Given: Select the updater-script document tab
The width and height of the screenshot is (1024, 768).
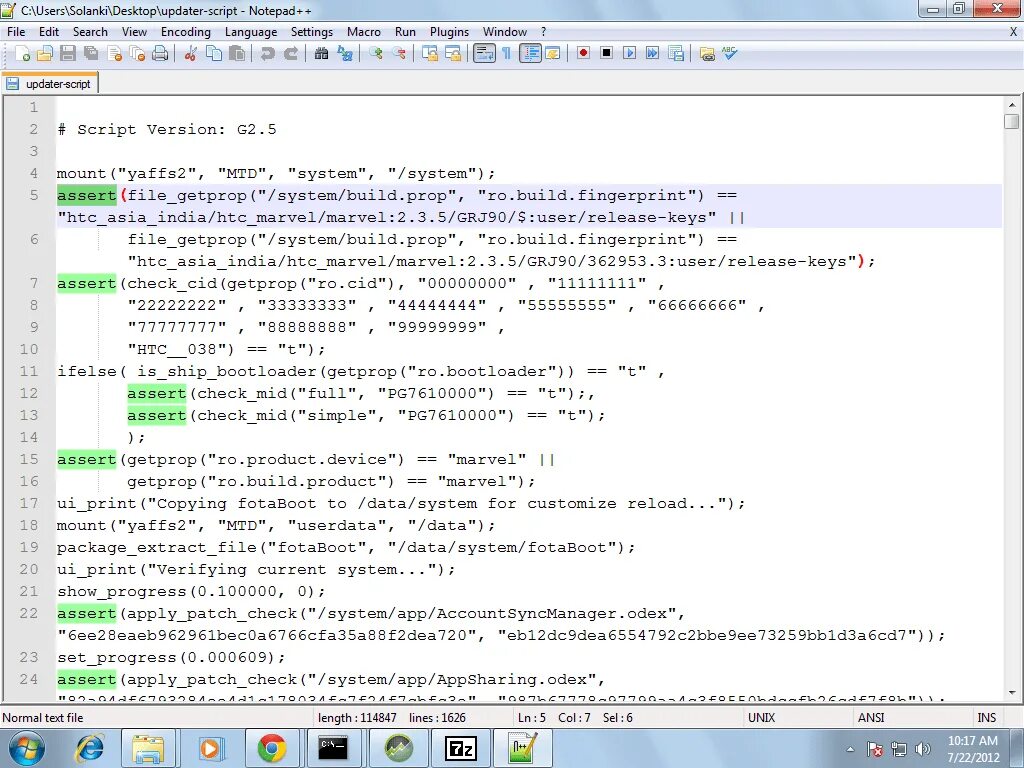Looking at the screenshot, I should pyautogui.click(x=50, y=84).
